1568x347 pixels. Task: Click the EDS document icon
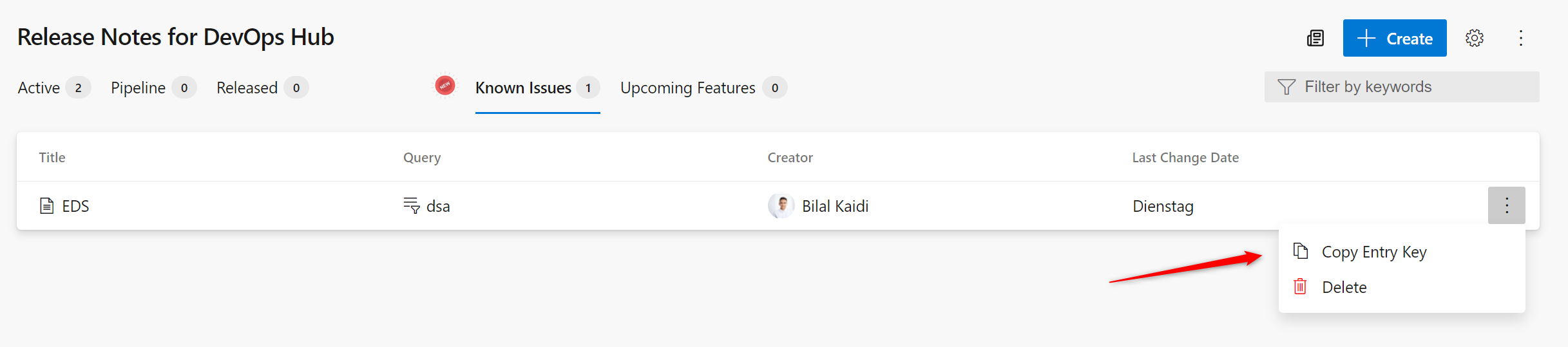tap(47, 206)
